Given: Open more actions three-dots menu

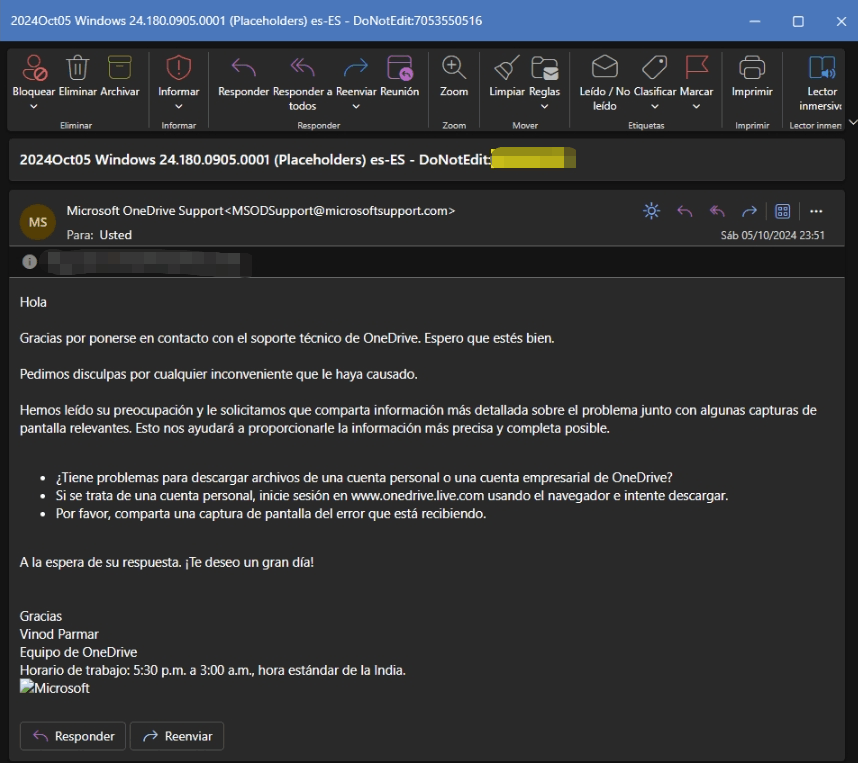Looking at the screenshot, I should [x=816, y=211].
